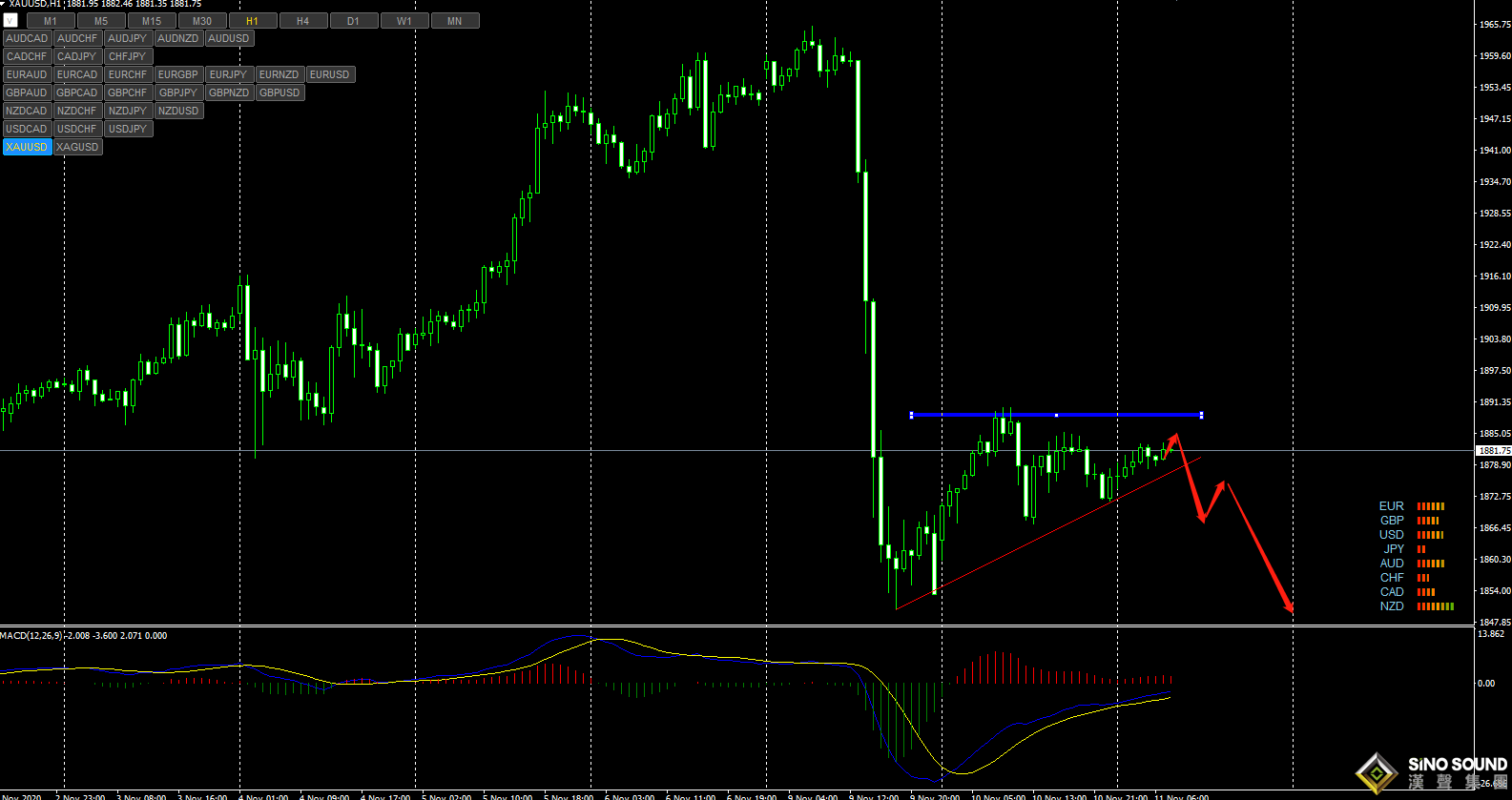Image resolution: width=1512 pixels, height=800 pixels.
Task: Load the XAGUSD silver chart
Action: click(x=77, y=147)
